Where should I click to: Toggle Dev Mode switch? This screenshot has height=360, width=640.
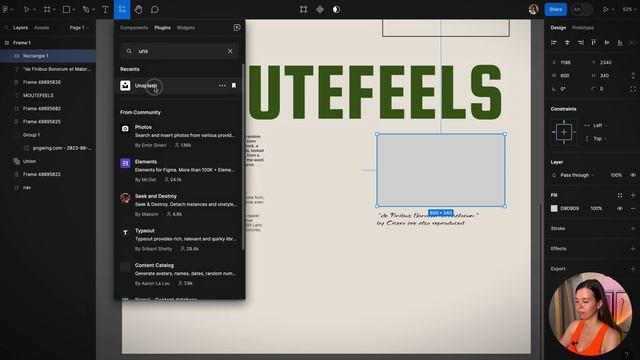pos(582,9)
